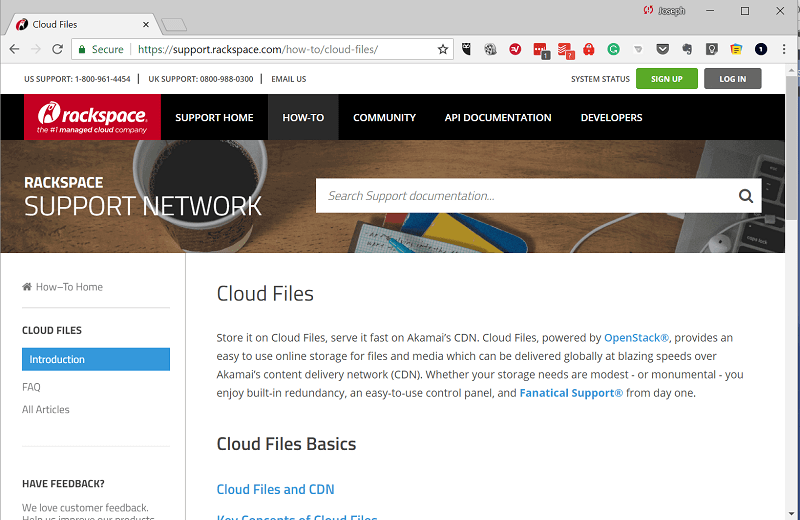Image resolution: width=800 pixels, height=520 pixels.
Task: Open the OpenStack link
Action: point(636,337)
